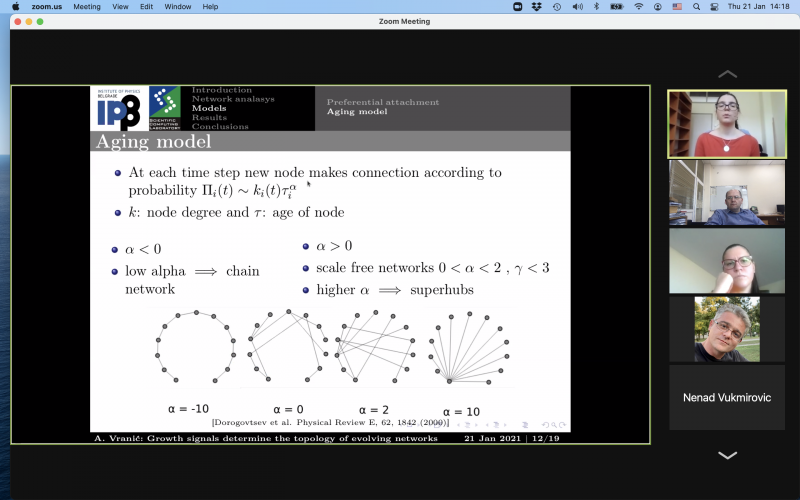Open the battery status icon
The image size is (800, 500).
tap(617, 7)
